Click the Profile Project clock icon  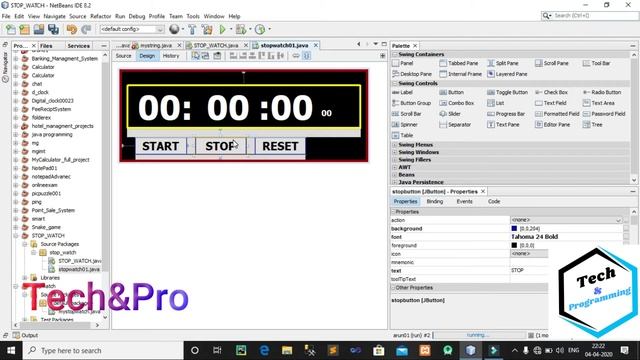coord(260,29)
